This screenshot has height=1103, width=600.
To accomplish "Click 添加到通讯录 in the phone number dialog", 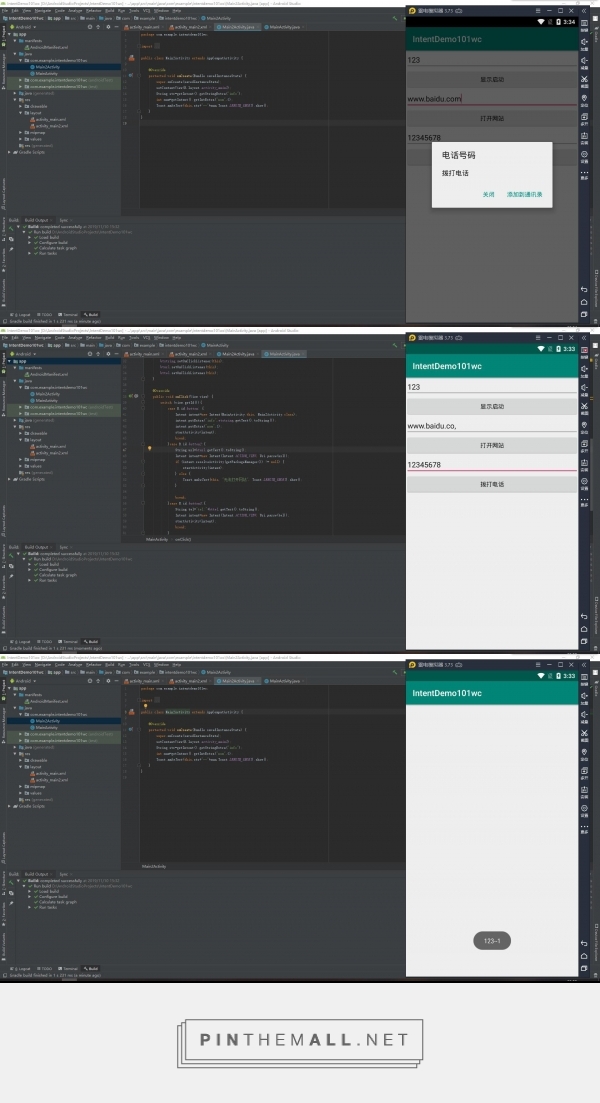I will (x=525, y=194).
